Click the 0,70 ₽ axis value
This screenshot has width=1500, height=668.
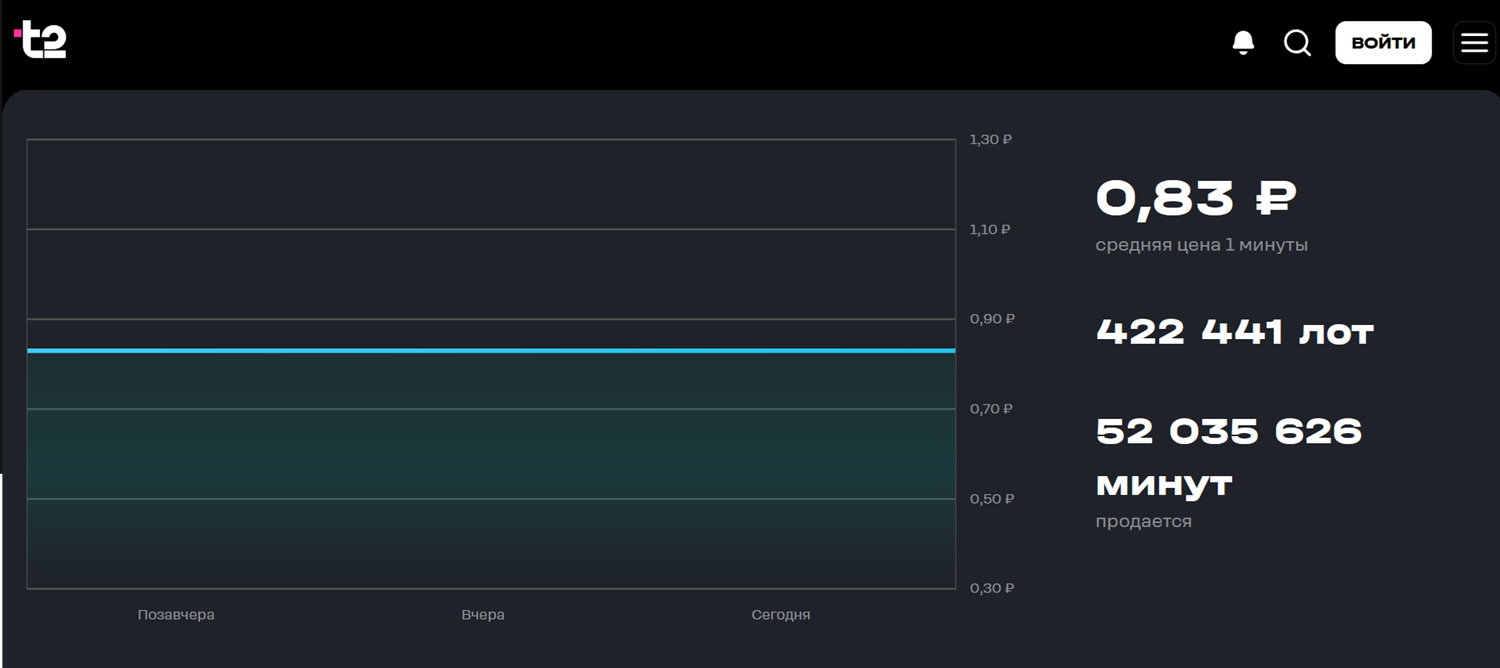pyautogui.click(x=991, y=409)
